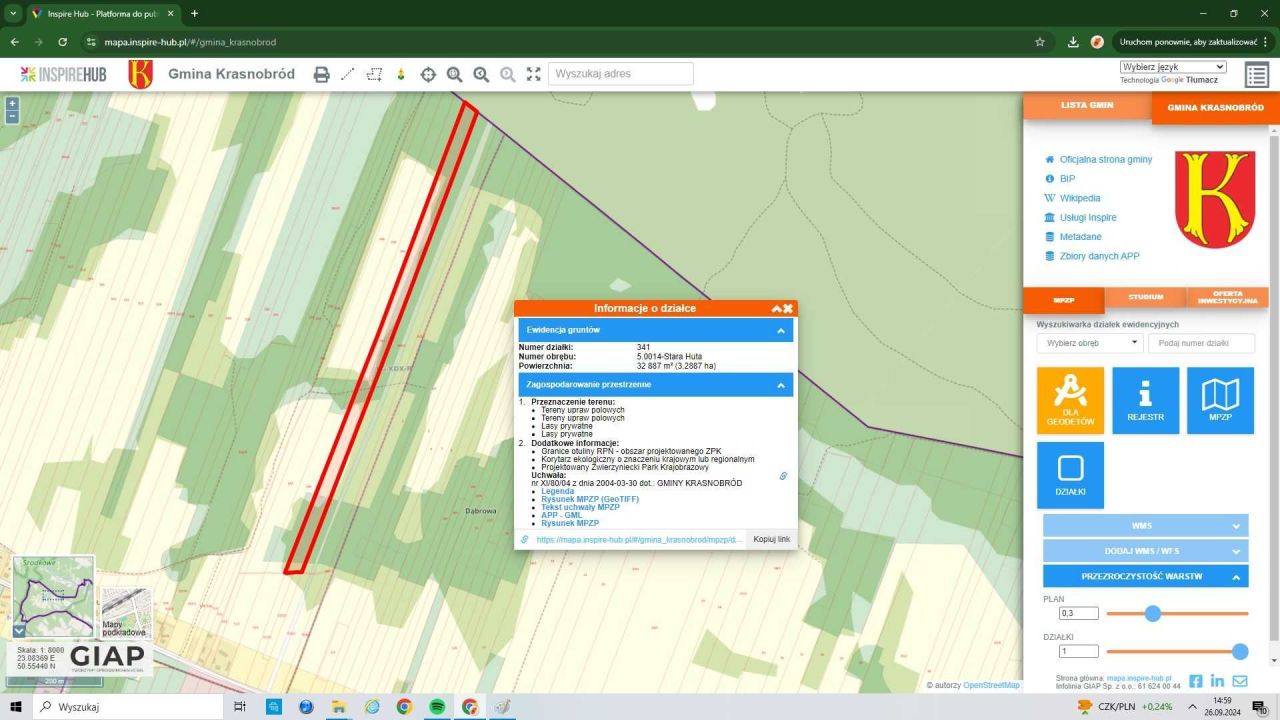This screenshot has width=1280, height=720.
Task: Open the Wybierz obręb dropdown
Action: pyautogui.click(x=1089, y=343)
